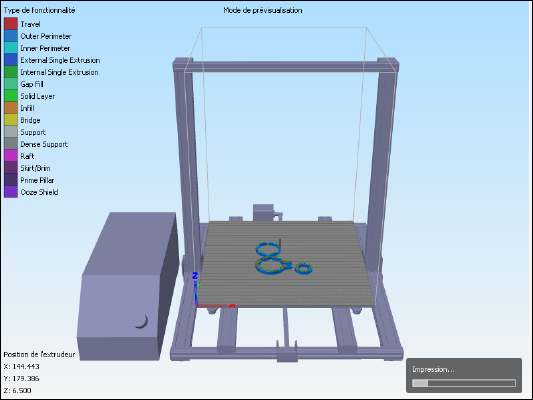
Task: Click the printer control box model
Action: point(128,286)
